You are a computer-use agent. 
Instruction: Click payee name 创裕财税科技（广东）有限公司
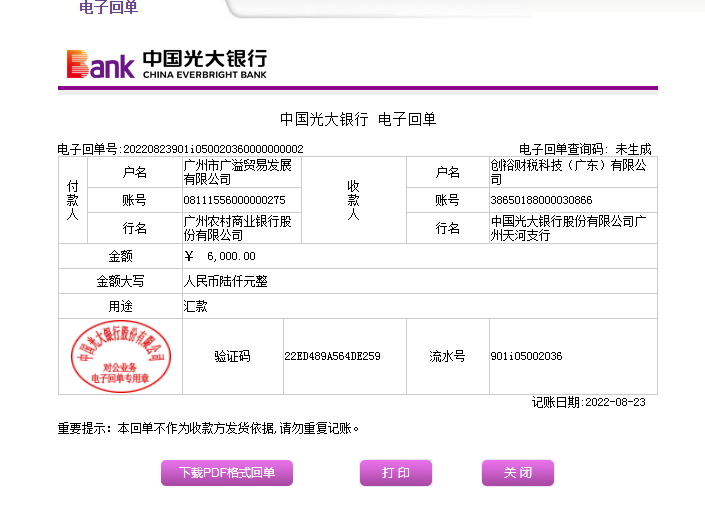tap(568, 172)
